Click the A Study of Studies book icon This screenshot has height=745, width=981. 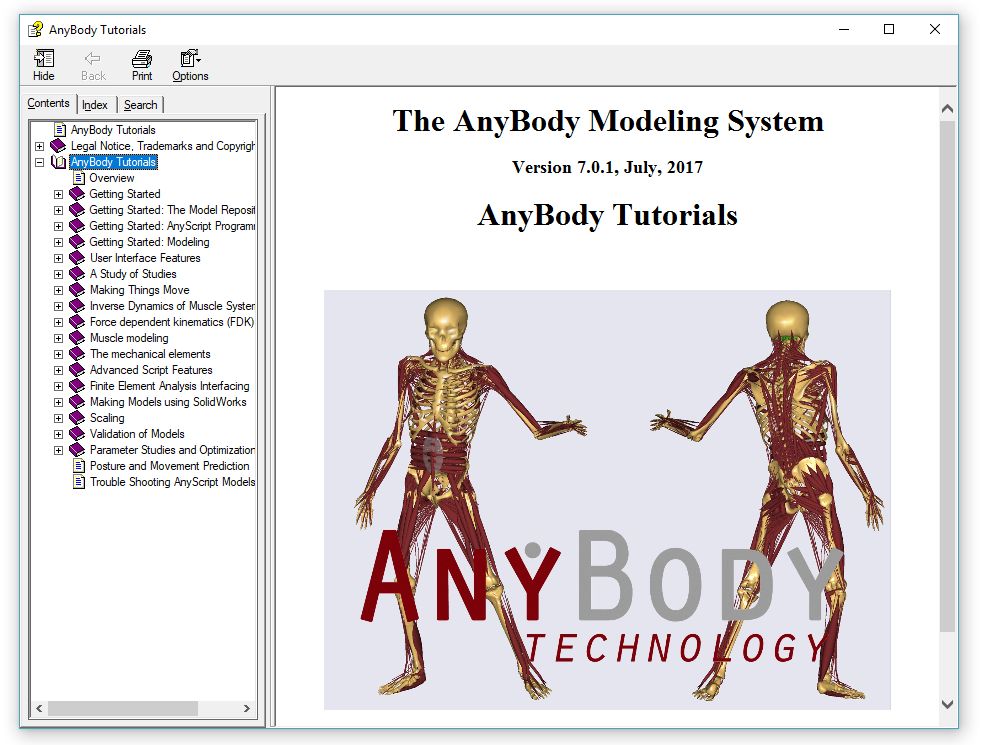77,274
